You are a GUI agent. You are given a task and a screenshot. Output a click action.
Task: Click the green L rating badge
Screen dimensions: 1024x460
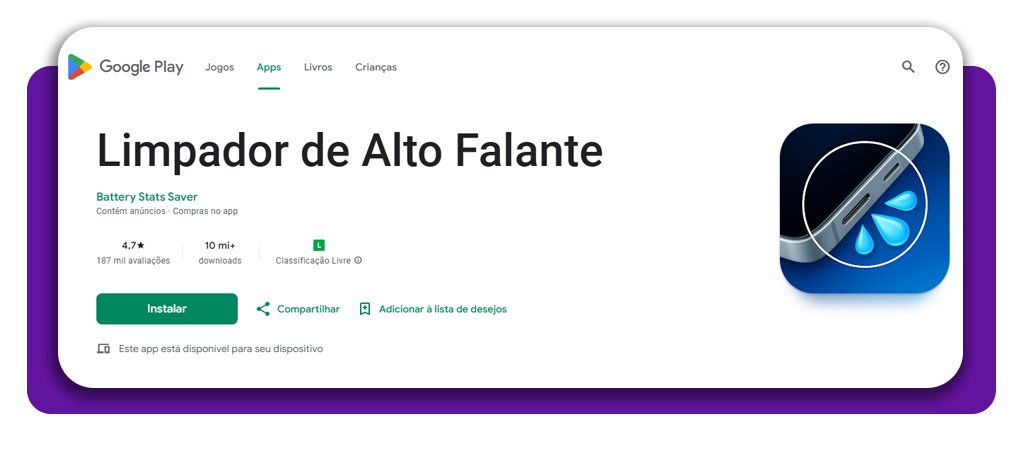pyautogui.click(x=318, y=246)
